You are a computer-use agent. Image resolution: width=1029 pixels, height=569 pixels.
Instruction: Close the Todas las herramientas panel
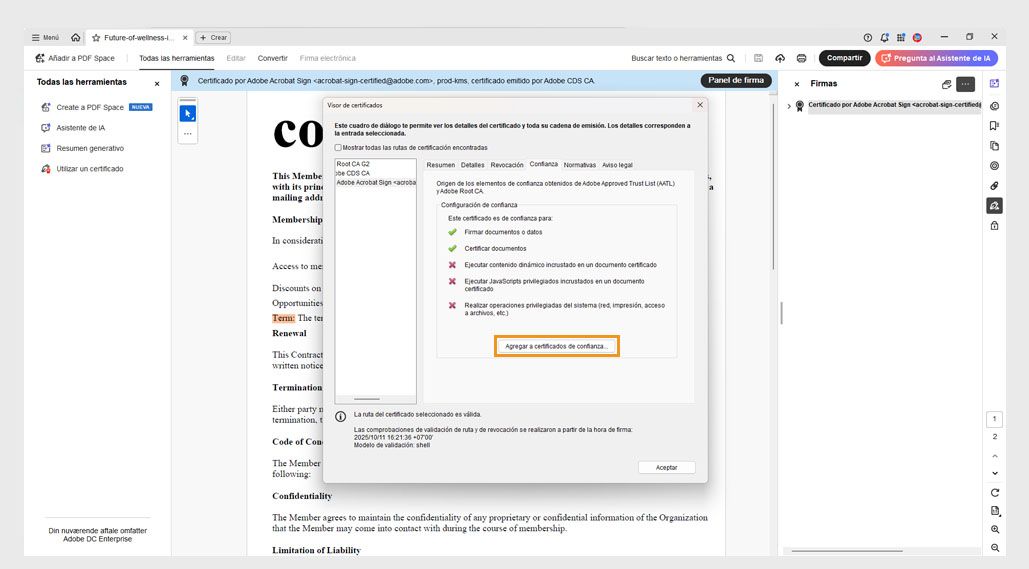[157, 84]
